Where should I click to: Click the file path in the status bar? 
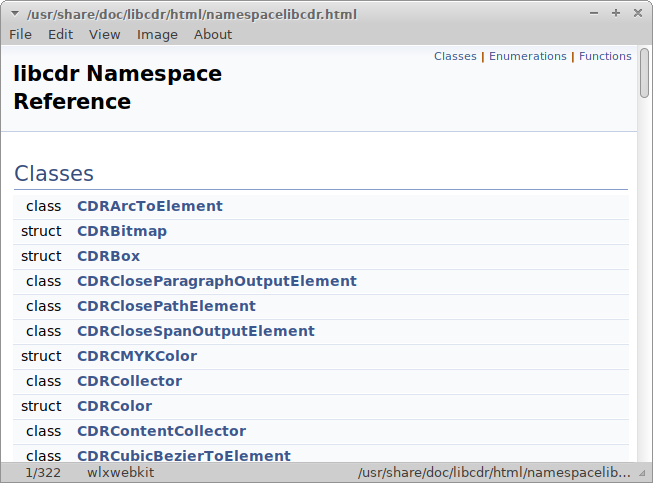[x=494, y=472]
